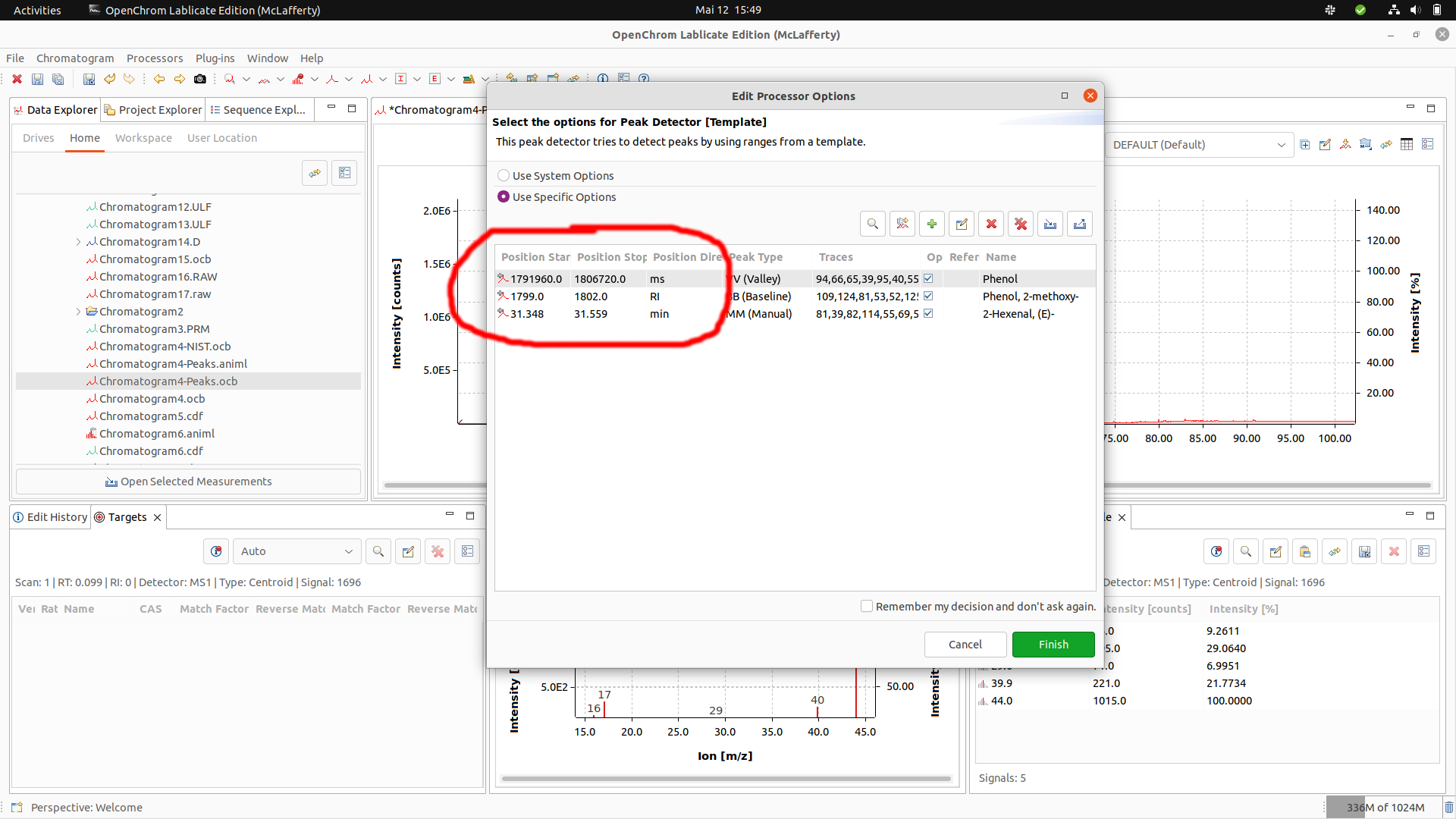Check Remember my decision and don't ask again
This screenshot has height=819, width=1456.
(866, 606)
